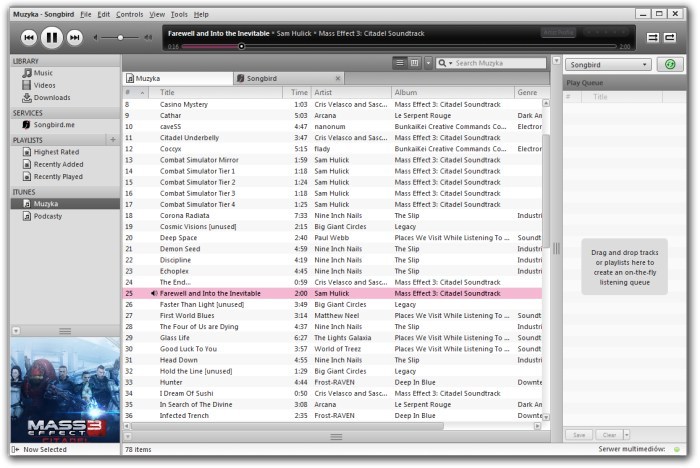700x468 pixels.
Task: Sort tracks by the # column
Action: [136, 92]
